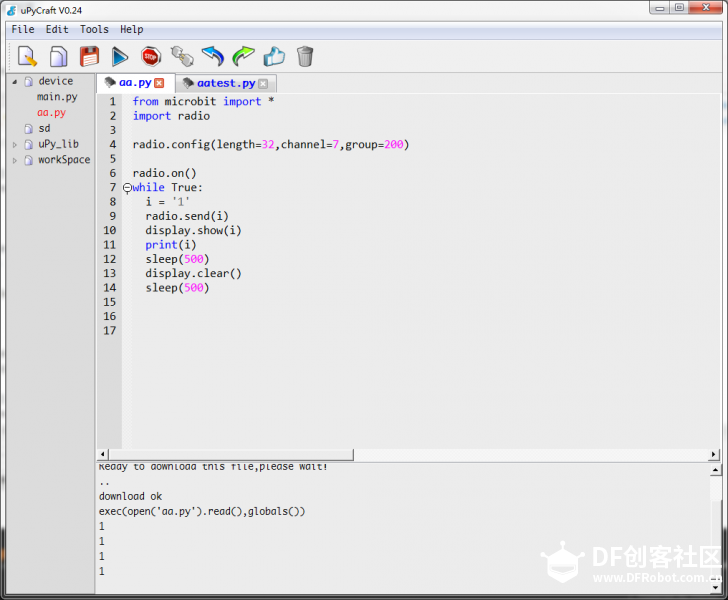The height and width of the screenshot is (600, 728).
Task: Open the File menu
Action: tap(23, 29)
